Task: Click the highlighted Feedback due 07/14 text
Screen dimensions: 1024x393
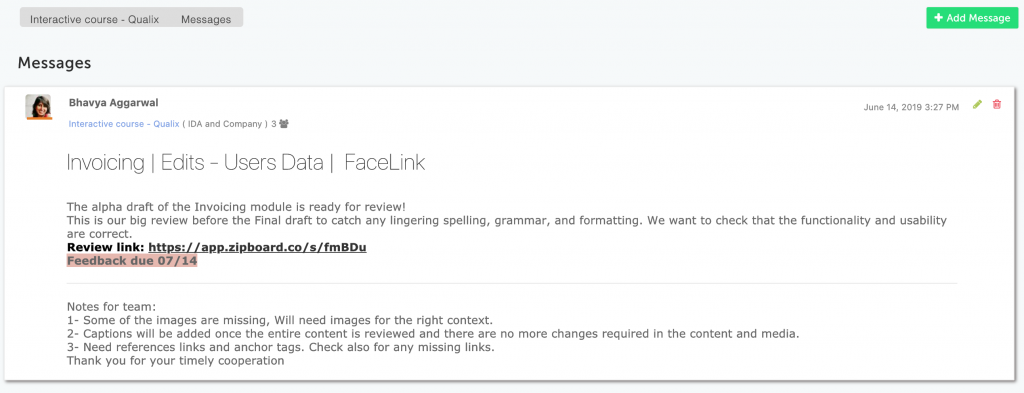Action: pos(132,261)
